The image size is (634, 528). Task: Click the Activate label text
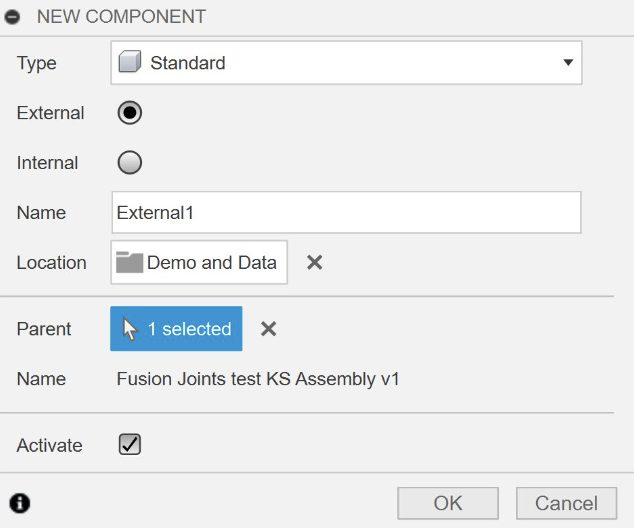point(50,446)
